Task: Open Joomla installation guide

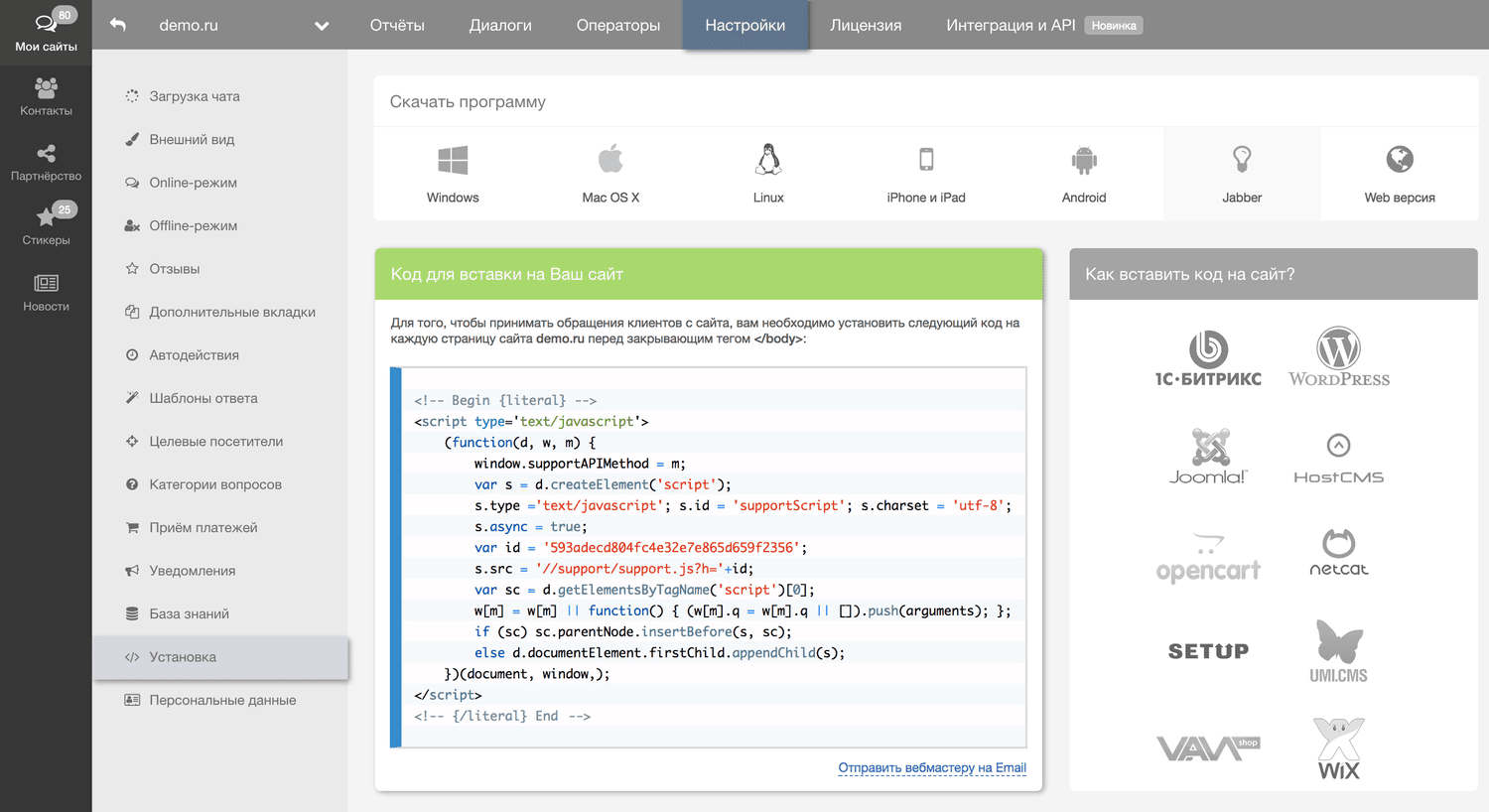Action: click(1208, 457)
